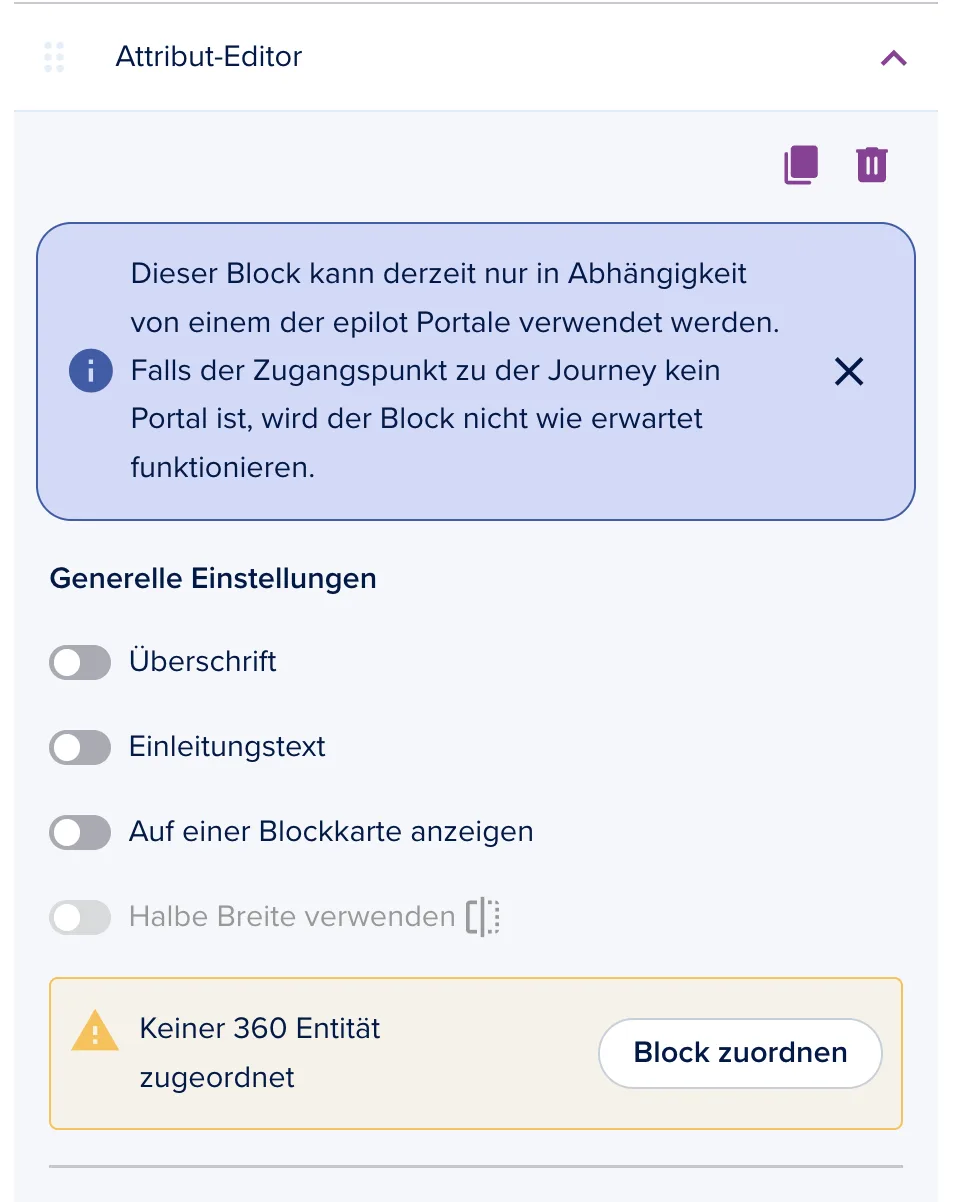Turn on the Einleitungstext switch

tap(80, 747)
